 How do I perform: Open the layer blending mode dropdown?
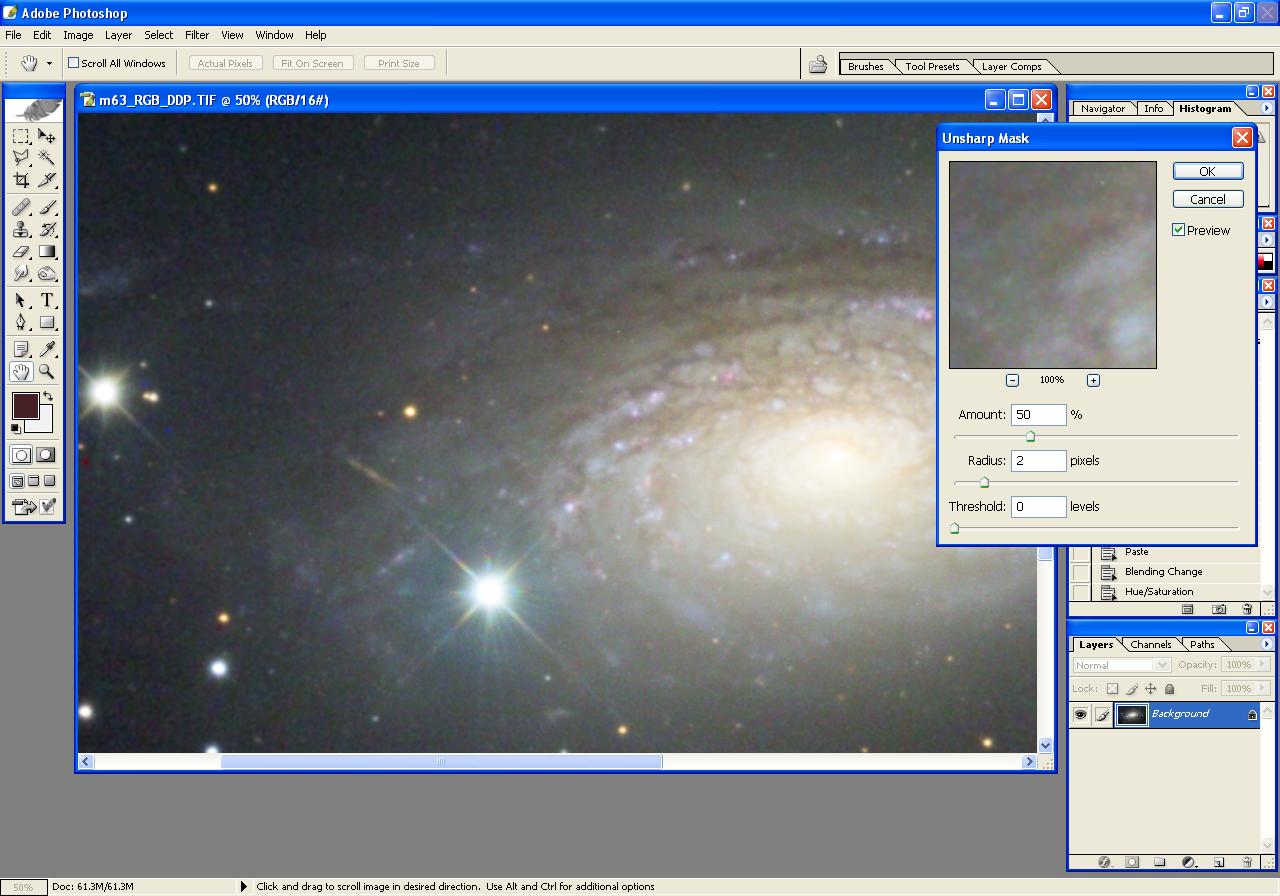(1121, 665)
